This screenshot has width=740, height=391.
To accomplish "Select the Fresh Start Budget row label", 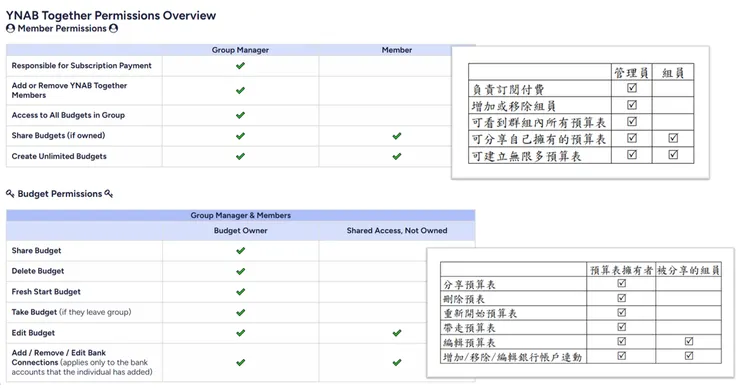I will pos(46,292).
